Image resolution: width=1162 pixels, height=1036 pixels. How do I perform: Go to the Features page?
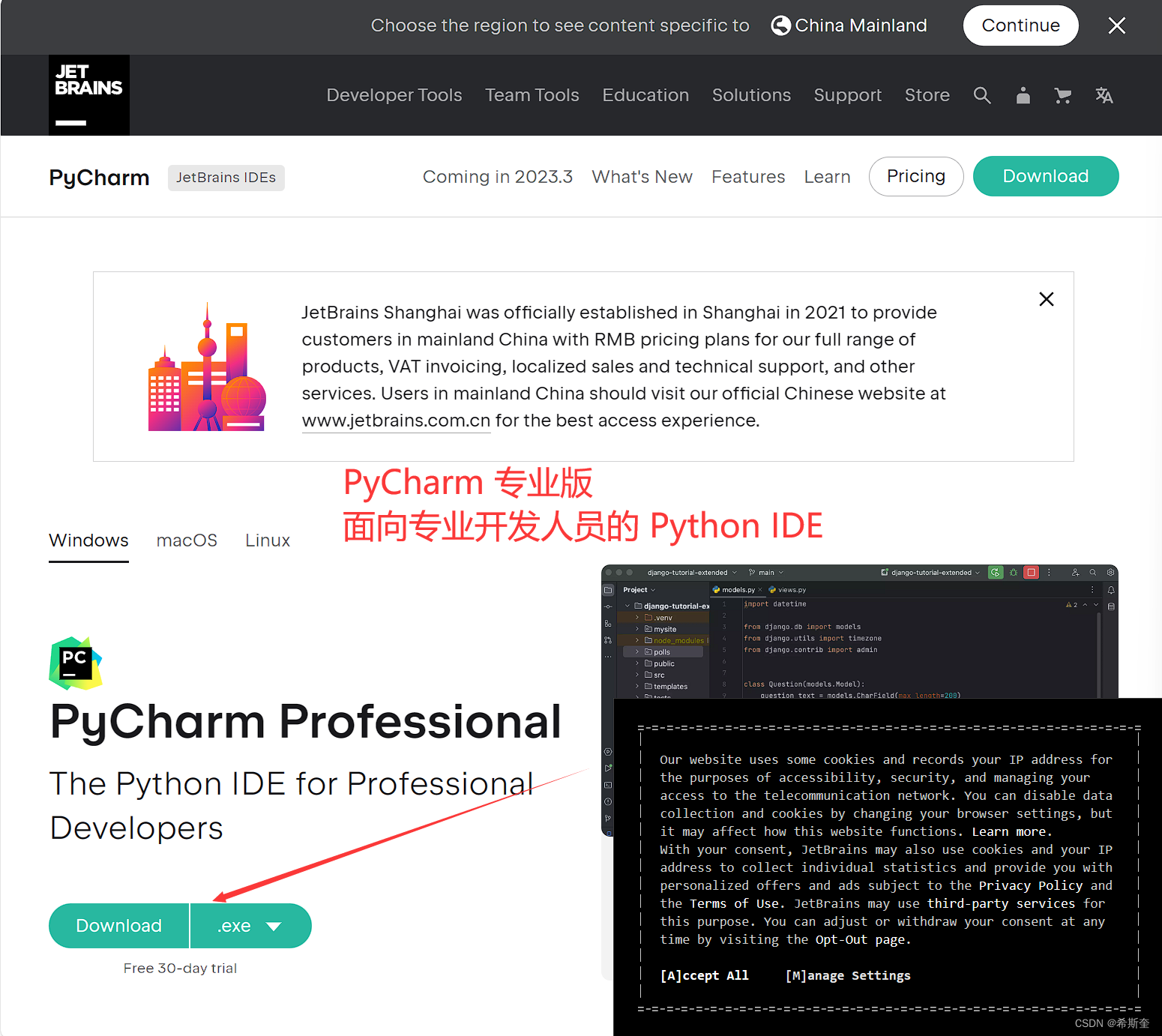click(x=748, y=177)
